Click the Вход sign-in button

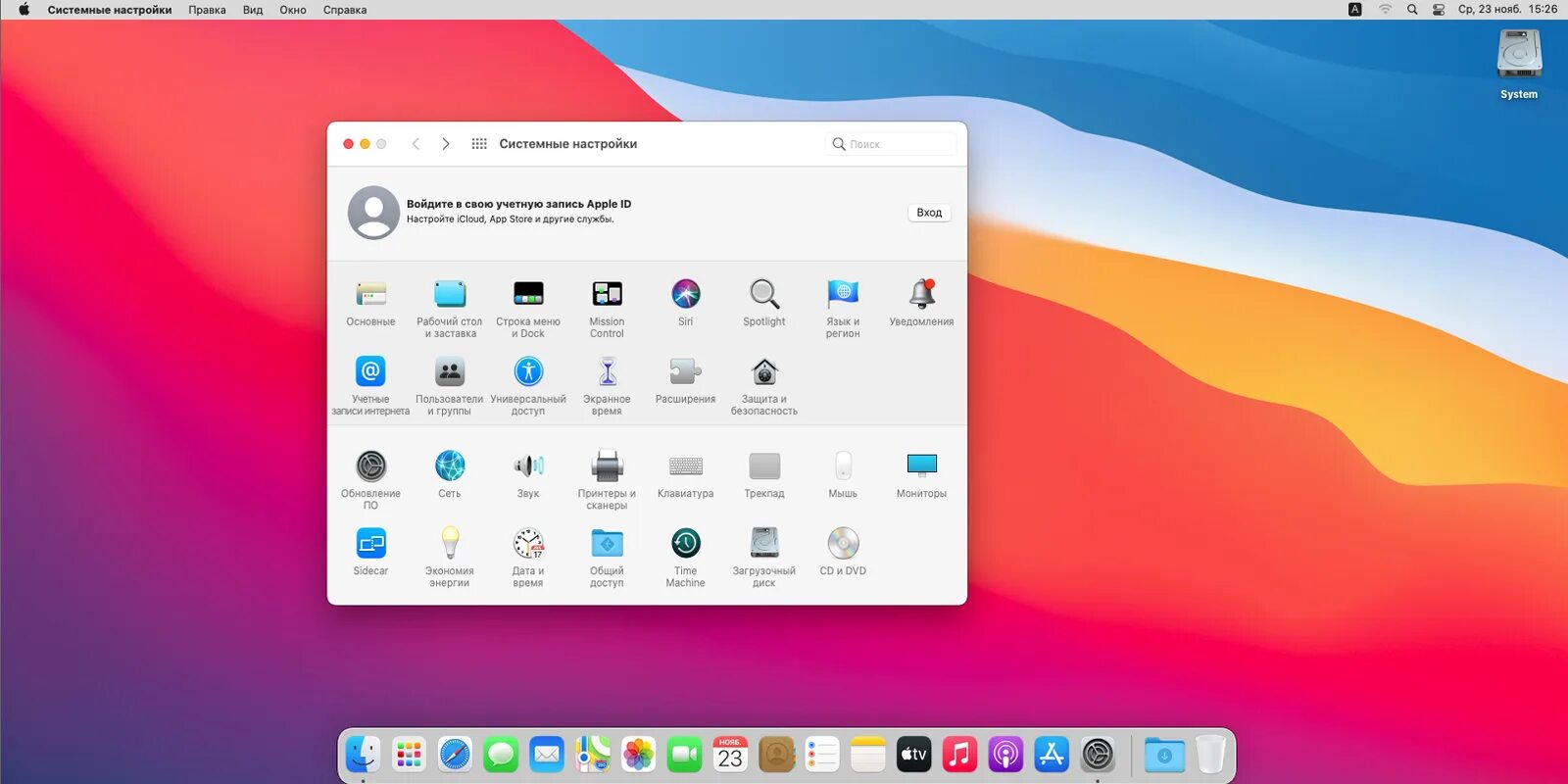929,213
